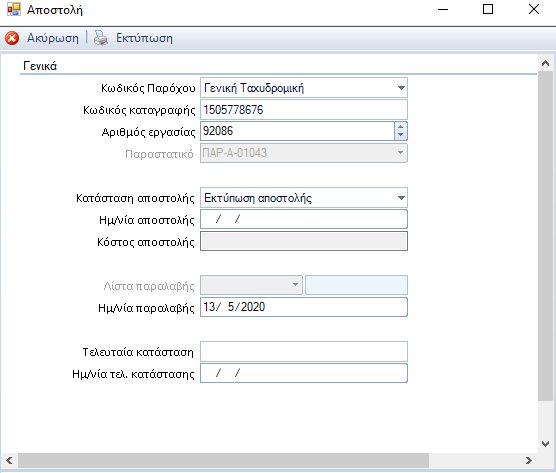Click the Ημ/νία παραλαβής date field
Image resolution: width=556 pixels, height=473 pixels.
pyautogui.click(x=304, y=307)
